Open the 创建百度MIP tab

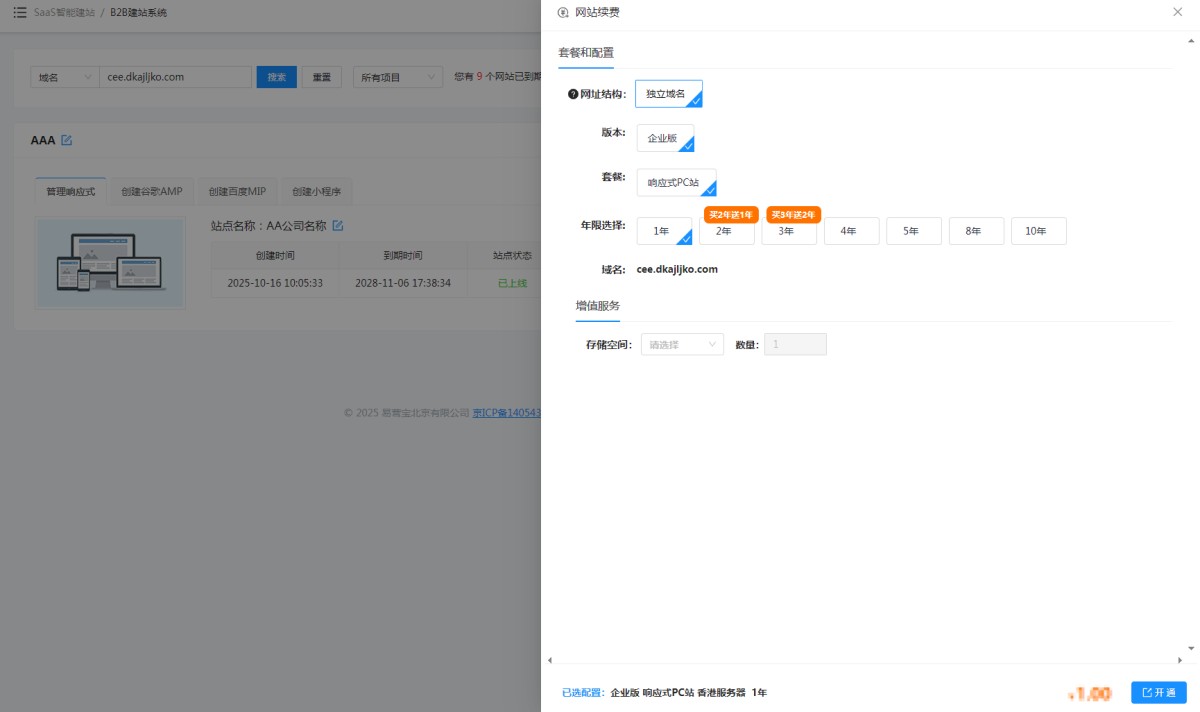(236, 191)
